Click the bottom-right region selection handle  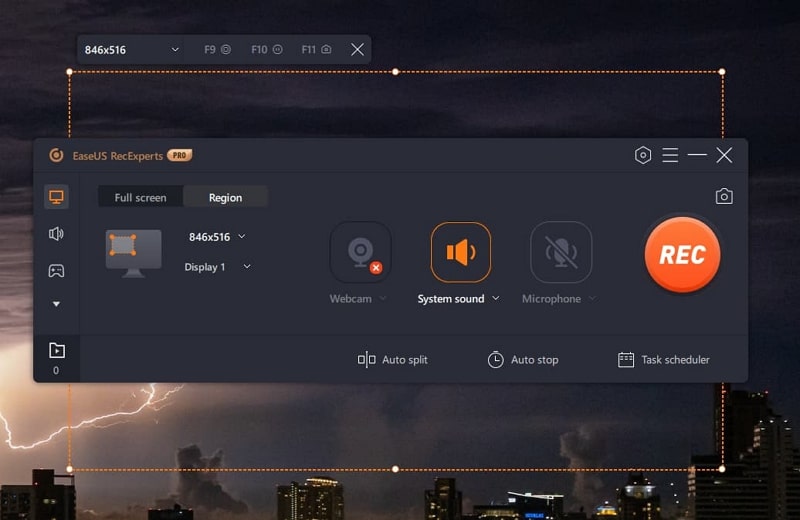(x=722, y=469)
